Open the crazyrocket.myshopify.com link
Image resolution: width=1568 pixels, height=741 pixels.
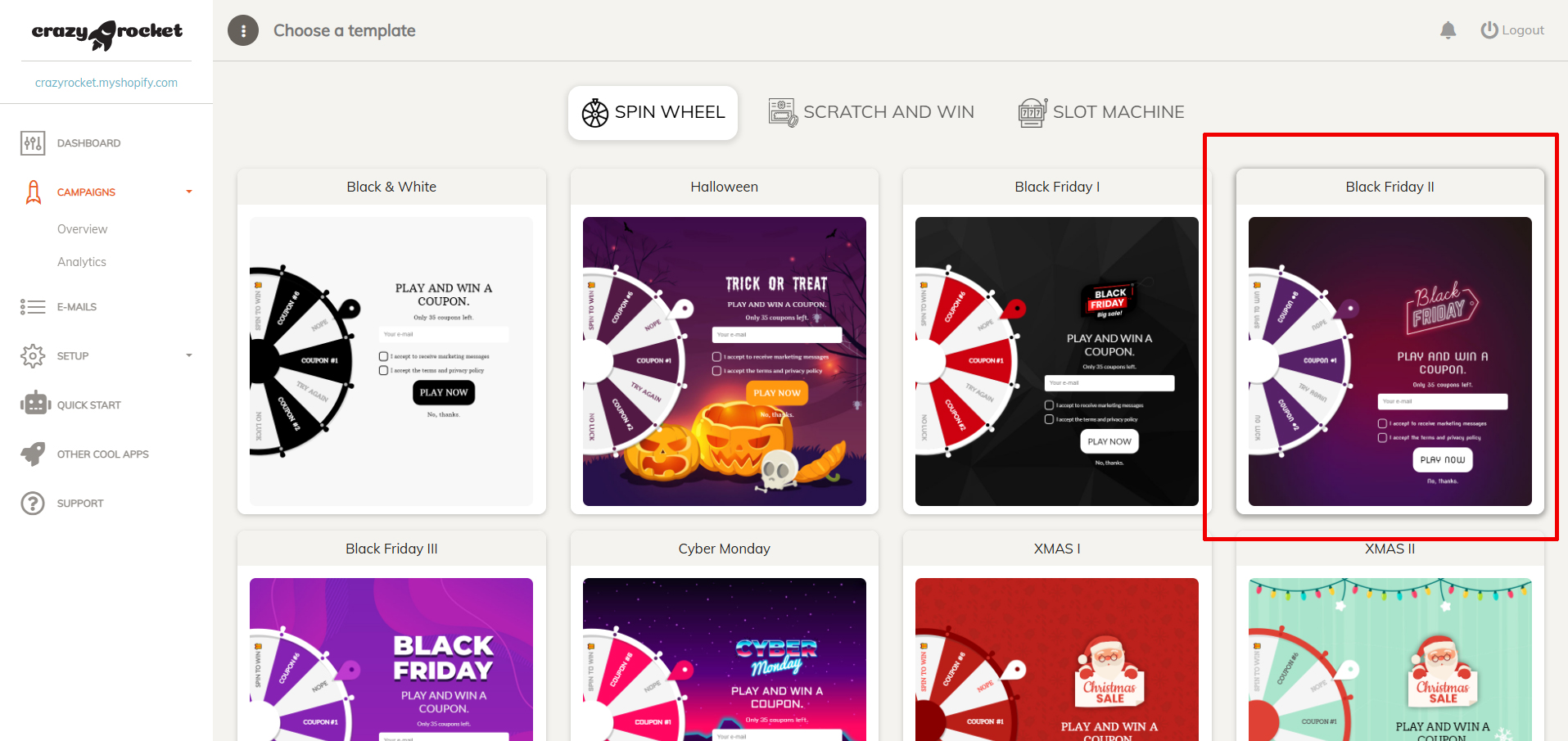[x=106, y=83]
